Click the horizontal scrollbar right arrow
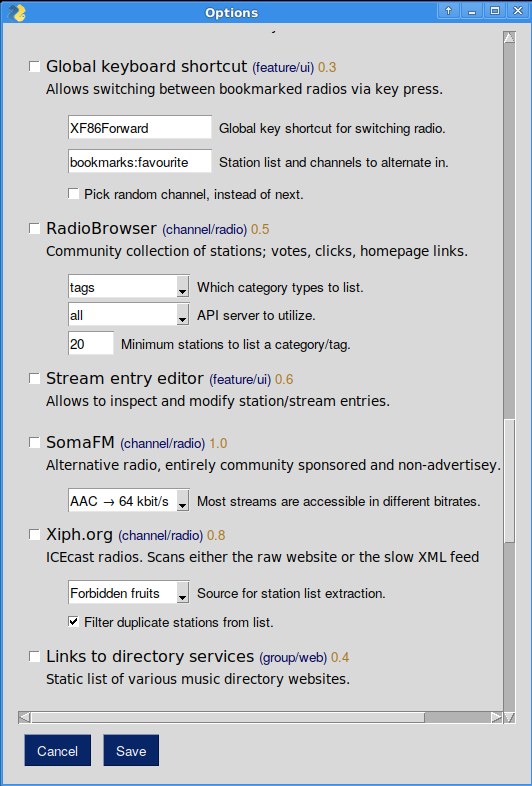 [x=496, y=717]
